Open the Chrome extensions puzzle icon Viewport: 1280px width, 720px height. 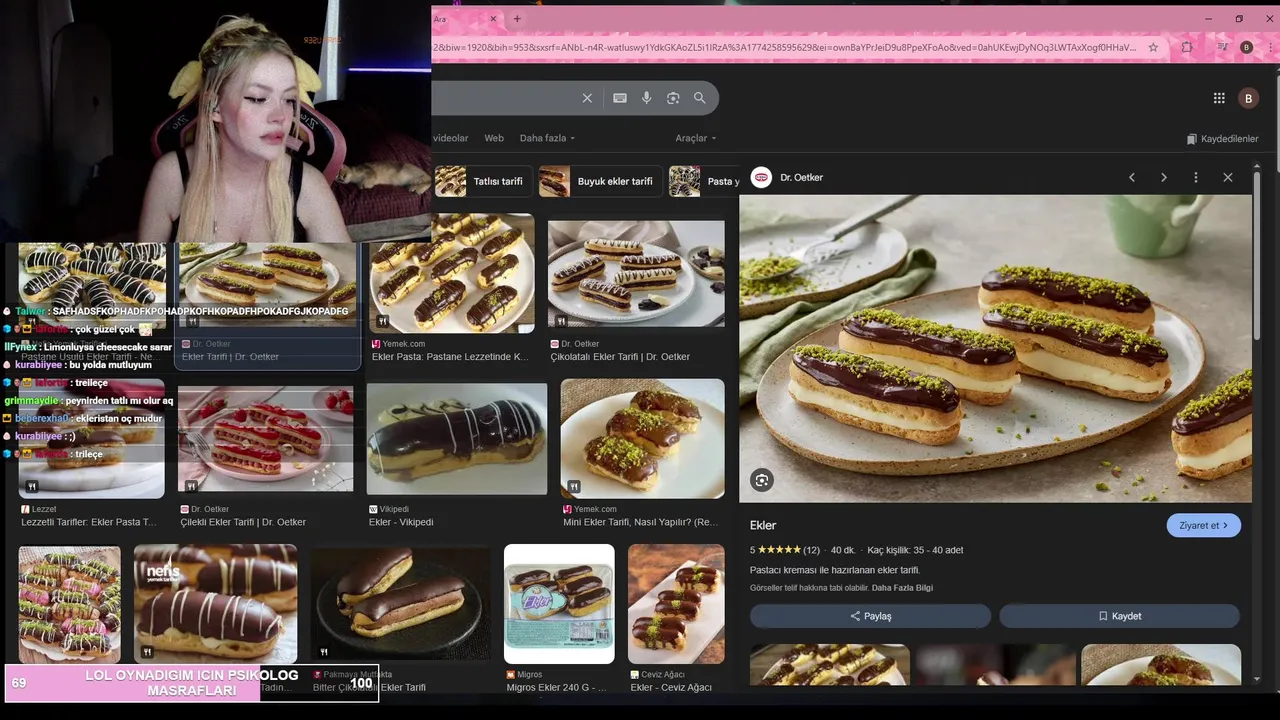[x=1187, y=47]
